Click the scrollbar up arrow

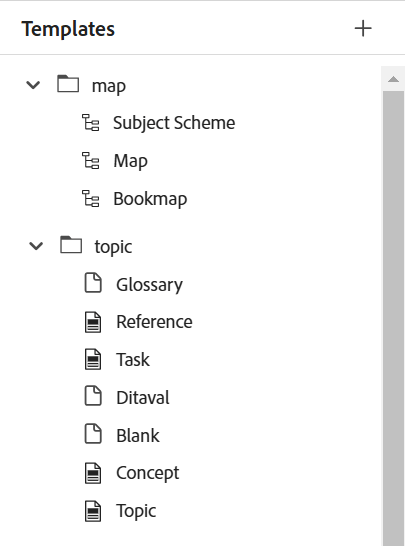(x=394, y=79)
